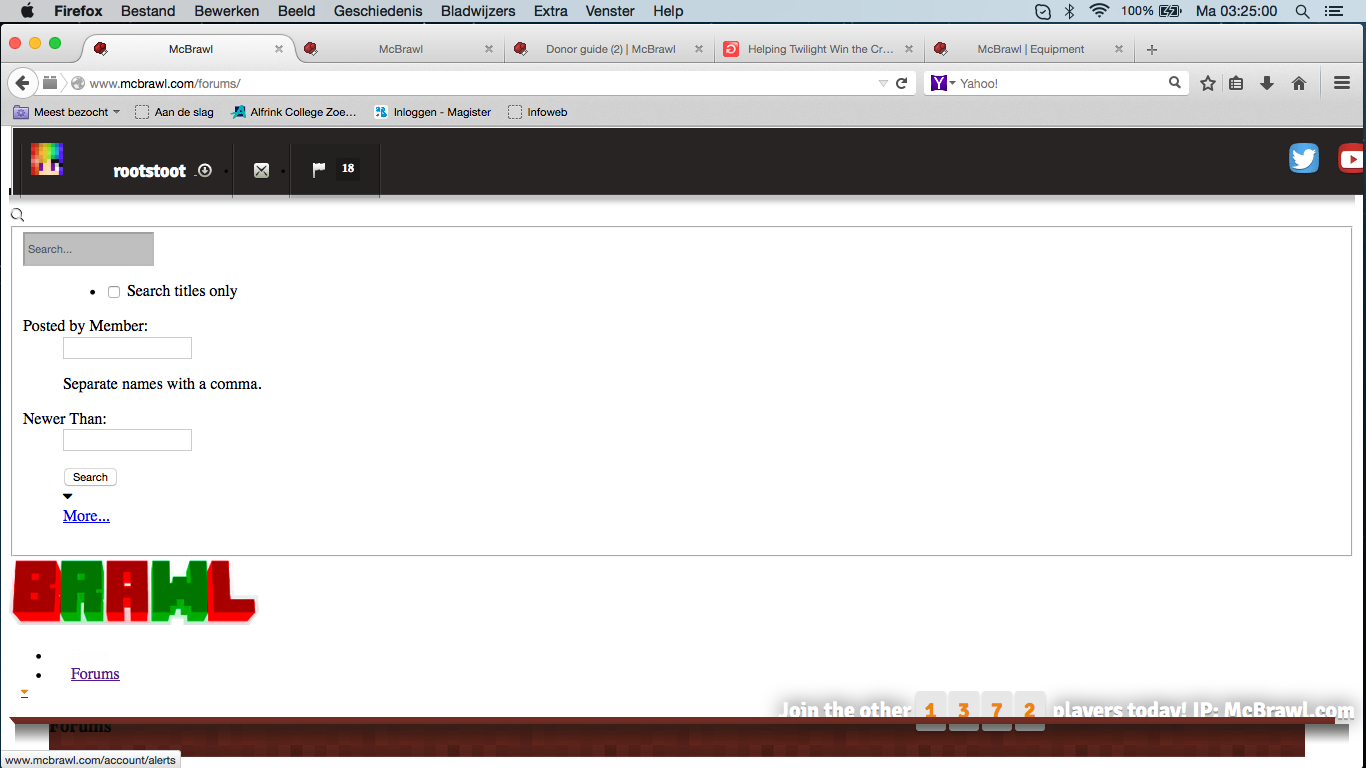This screenshot has height=768, width=1366.
Task: Open the rootstoot username link
Action: [150, 171]
